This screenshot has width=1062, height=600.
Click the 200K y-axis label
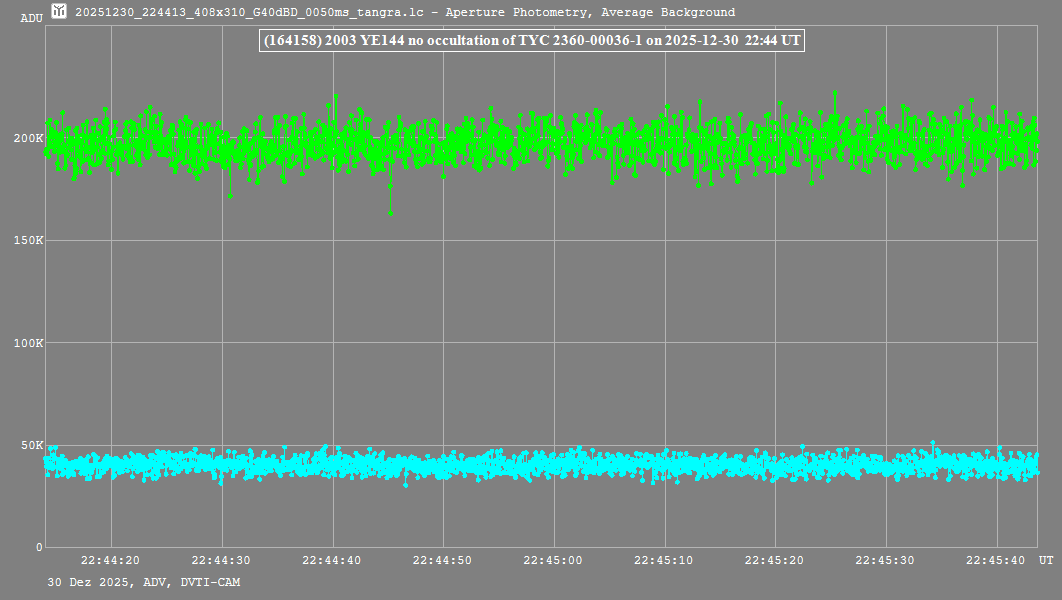[28, 138]
